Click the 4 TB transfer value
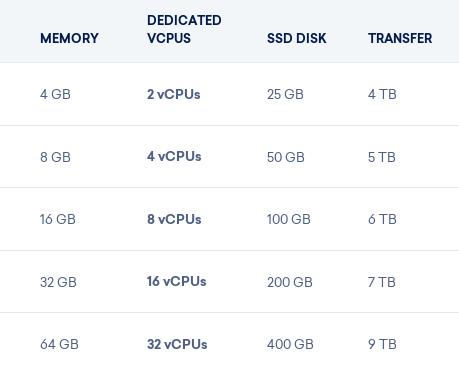The height and width of the screenshot is (372, 459). pos(382,94)
